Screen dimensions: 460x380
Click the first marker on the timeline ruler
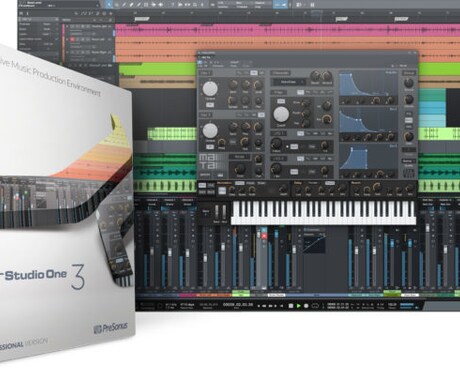click(142, 19)
